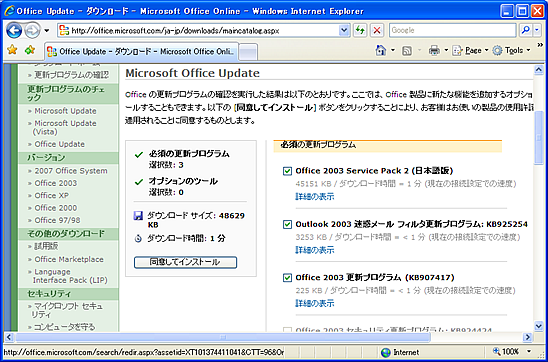
Task: Click the 必須の更新プログラム summary heading
Action: pyautogui.click(x=189, y=154)
